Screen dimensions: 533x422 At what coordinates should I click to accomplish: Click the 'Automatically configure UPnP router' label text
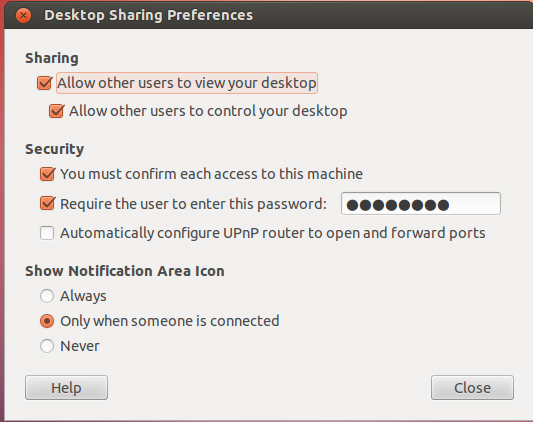pos(273,233)
